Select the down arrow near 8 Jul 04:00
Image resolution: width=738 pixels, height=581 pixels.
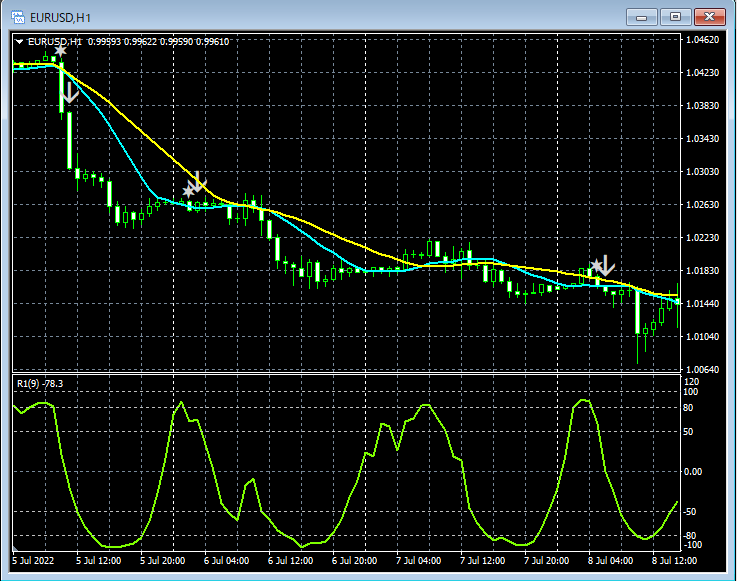606,266
